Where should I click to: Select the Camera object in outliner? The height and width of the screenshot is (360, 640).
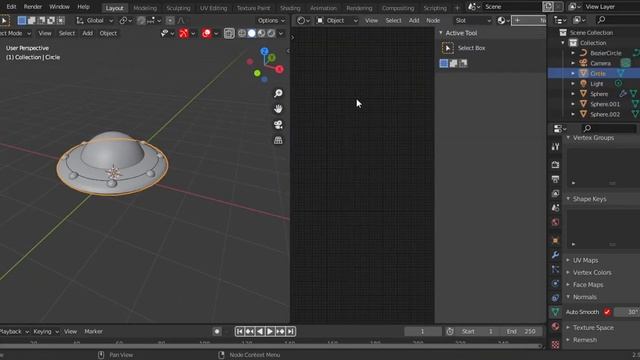pos(600,63)
